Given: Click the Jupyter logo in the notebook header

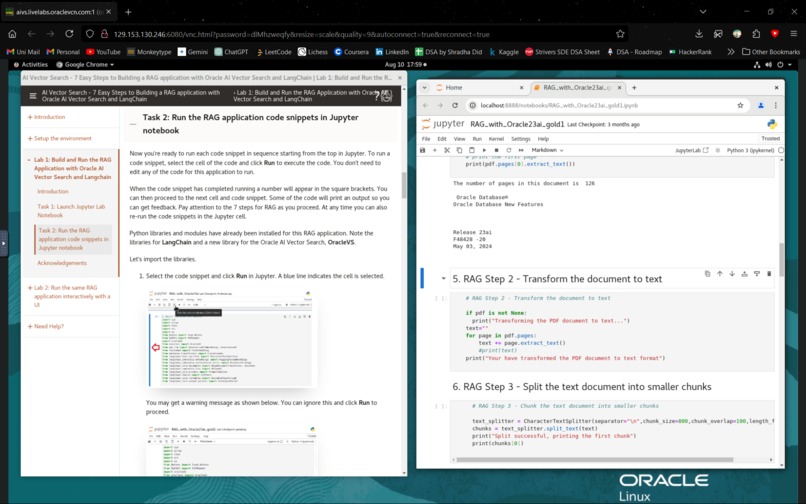Looking at the screenshot, I should coord(443,124).
